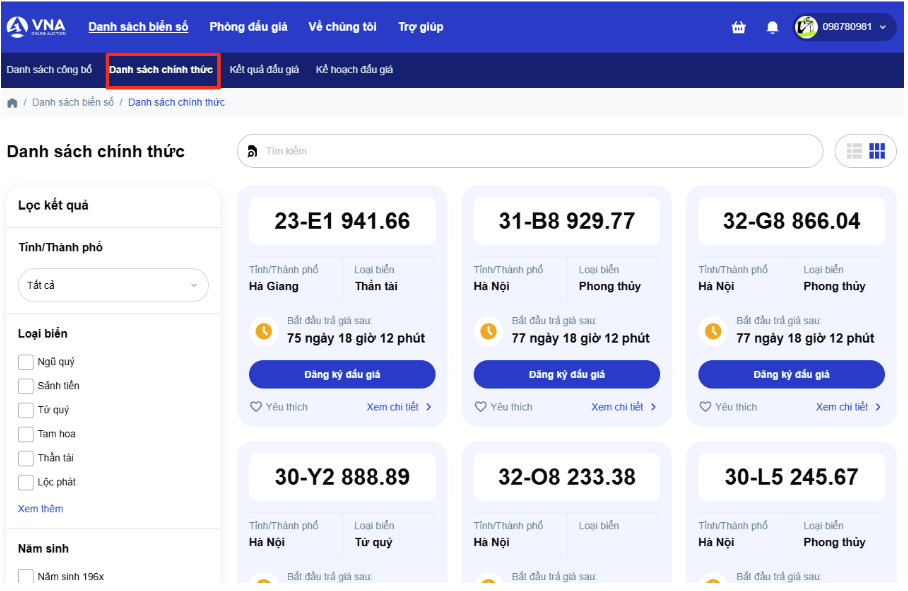
Task: Open Phòng đấu giá menu
Action: 248,27
